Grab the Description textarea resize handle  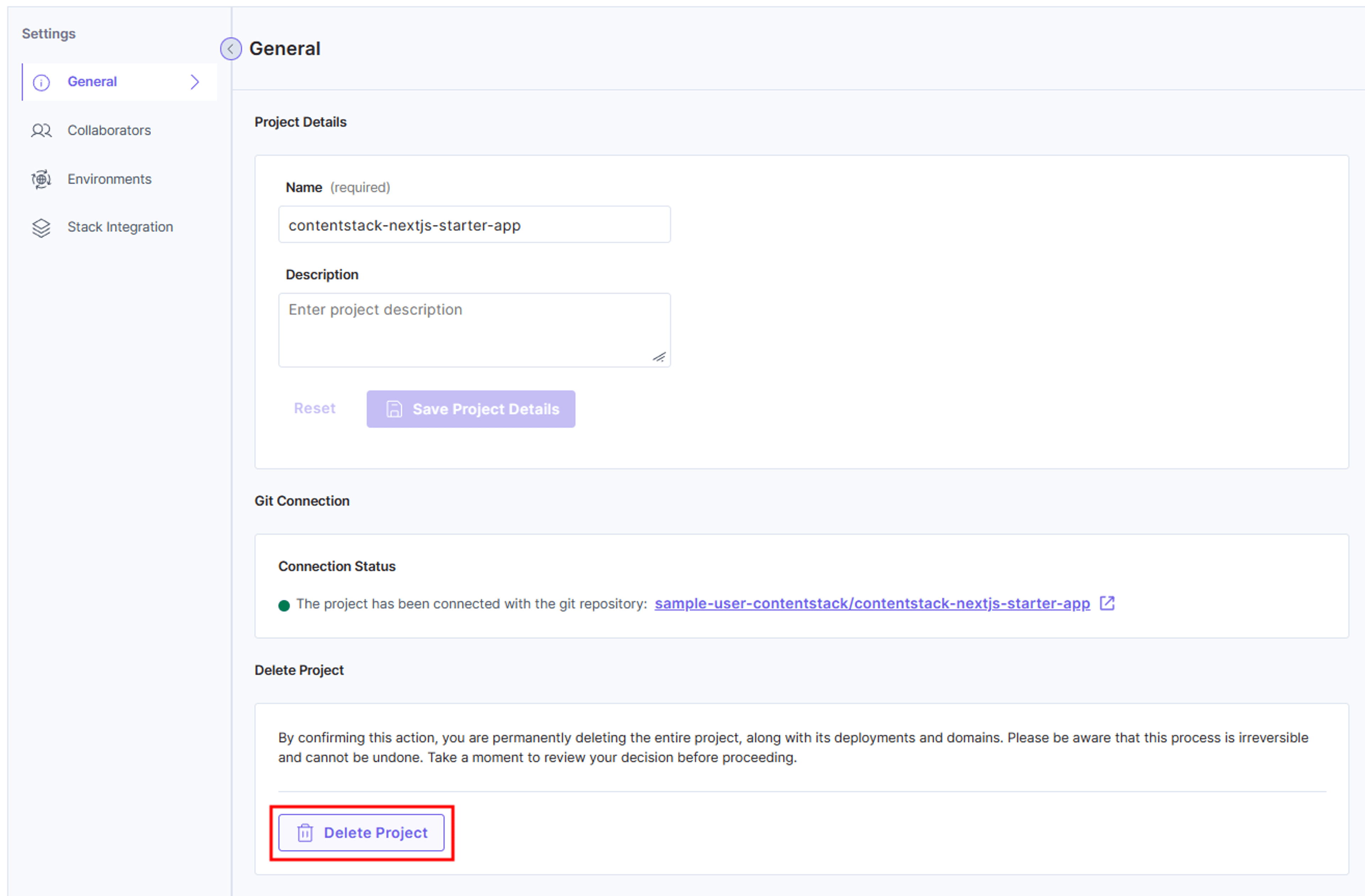[659, 357]
